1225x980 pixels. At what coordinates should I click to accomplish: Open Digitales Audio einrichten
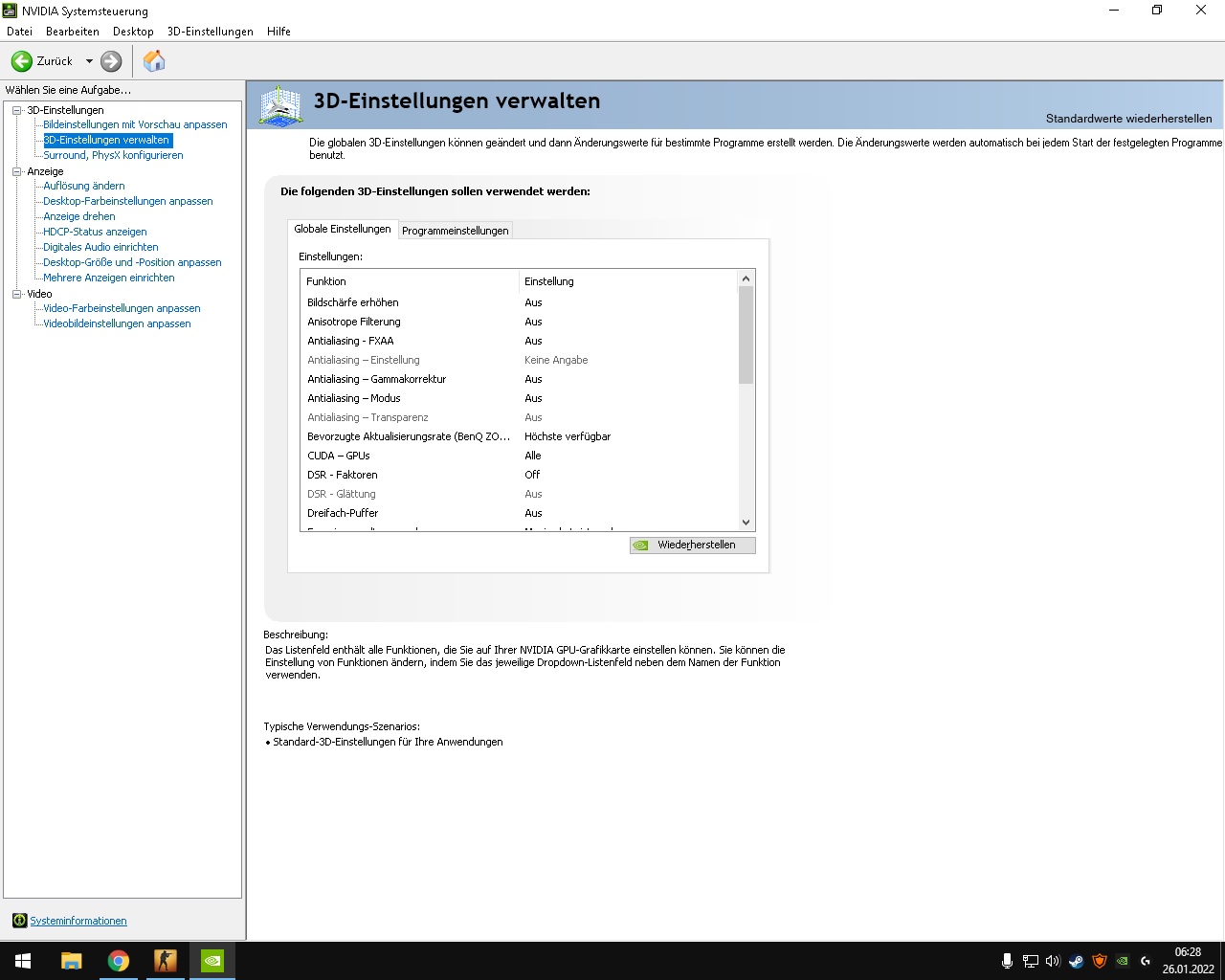point(100,247)
